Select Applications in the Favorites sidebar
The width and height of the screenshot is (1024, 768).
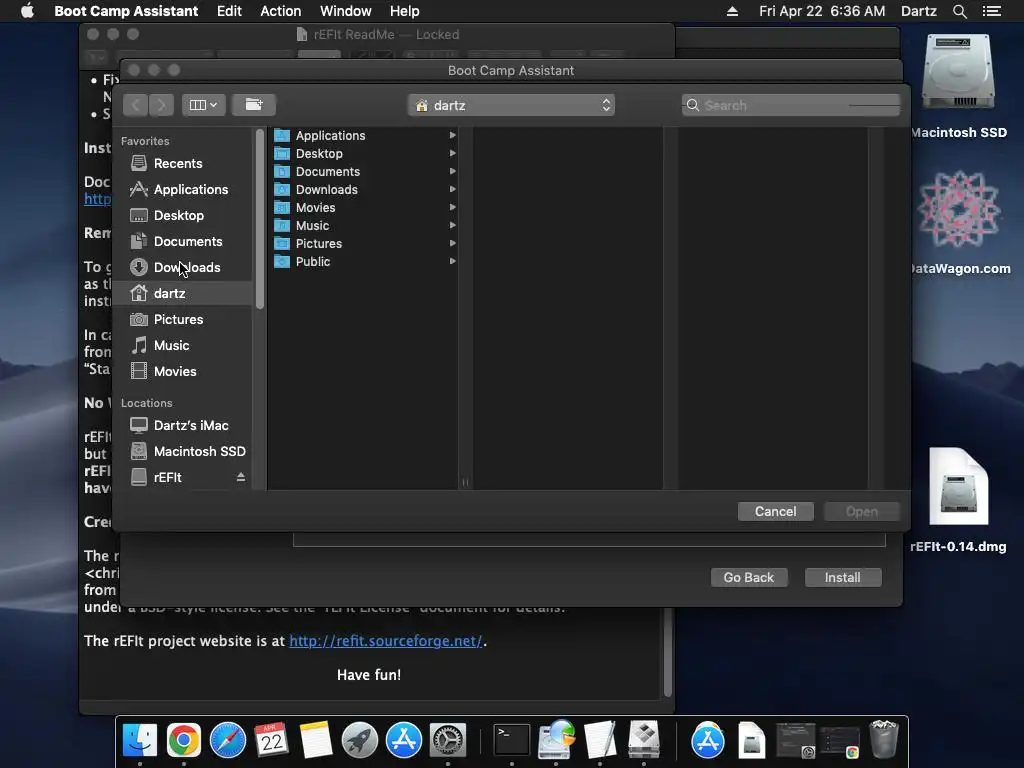[x=184, y=189]
